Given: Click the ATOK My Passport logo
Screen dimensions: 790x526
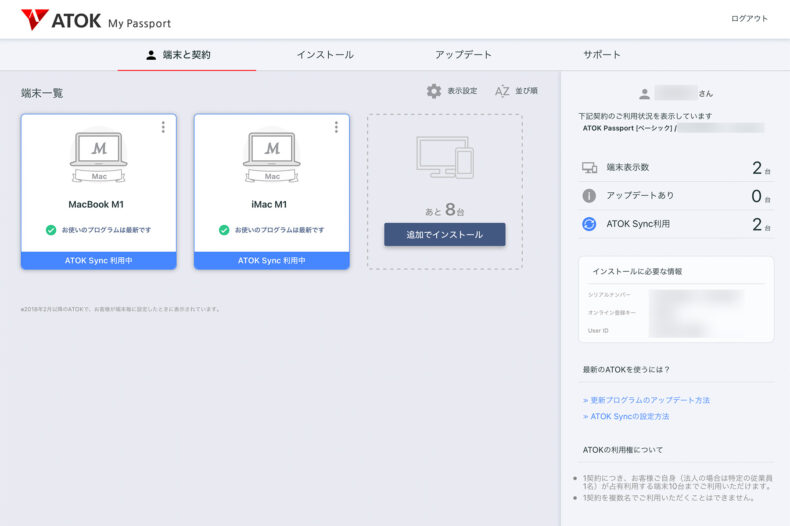Looking at the screenshot, I should [95, 20].
